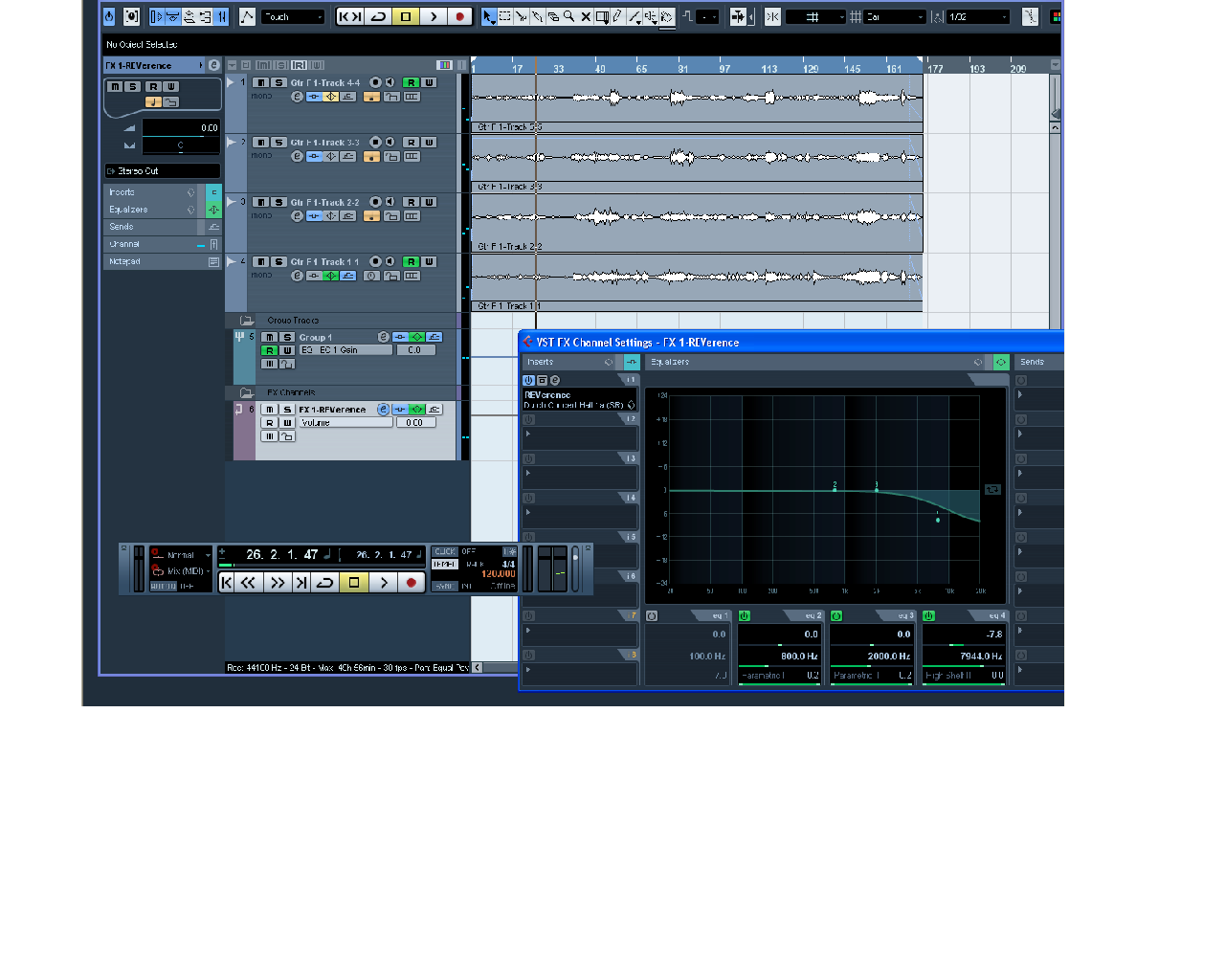Click the toolbar yellow Stop button
1225x980 pixels.
[x=406, y=16]
